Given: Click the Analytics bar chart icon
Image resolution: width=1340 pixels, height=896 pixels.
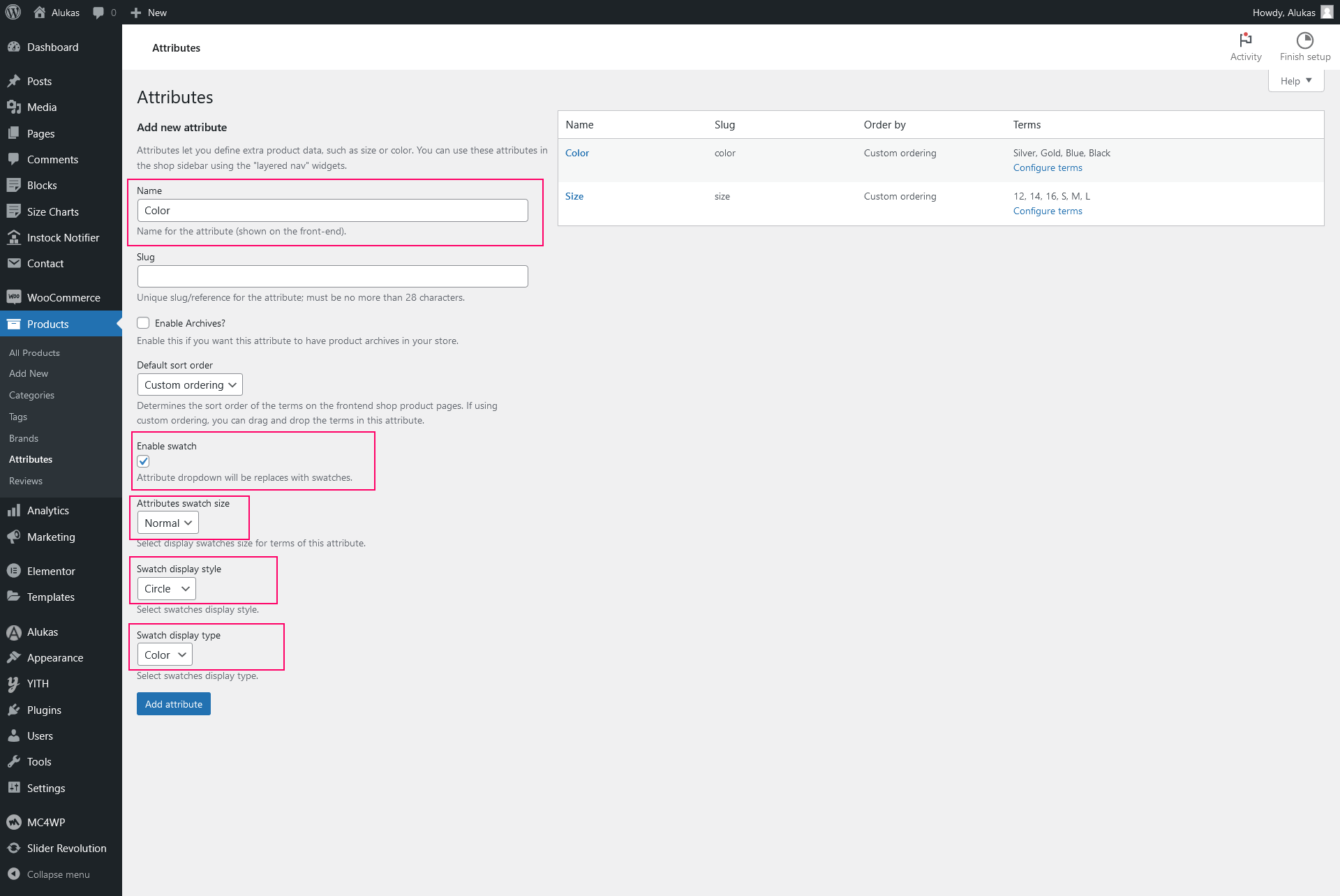Looking at the screenshot, I should coord(14,510).
